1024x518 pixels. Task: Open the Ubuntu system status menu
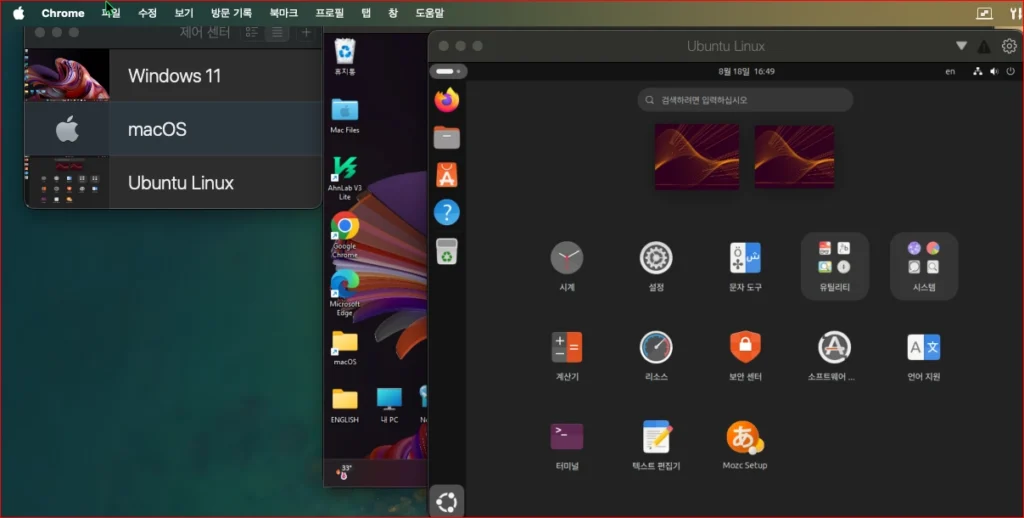[994, 71]
